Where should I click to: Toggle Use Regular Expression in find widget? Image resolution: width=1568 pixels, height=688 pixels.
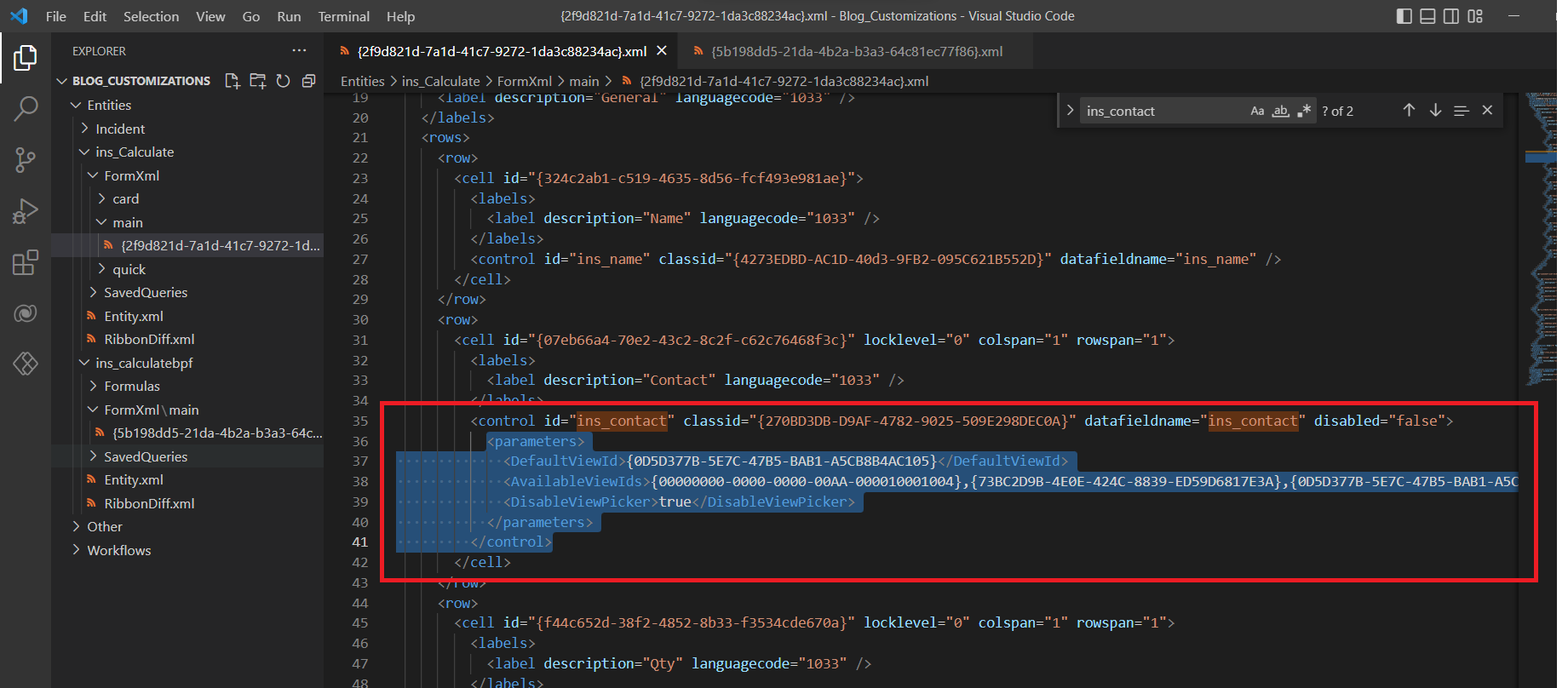click(x=1304, y=111)
